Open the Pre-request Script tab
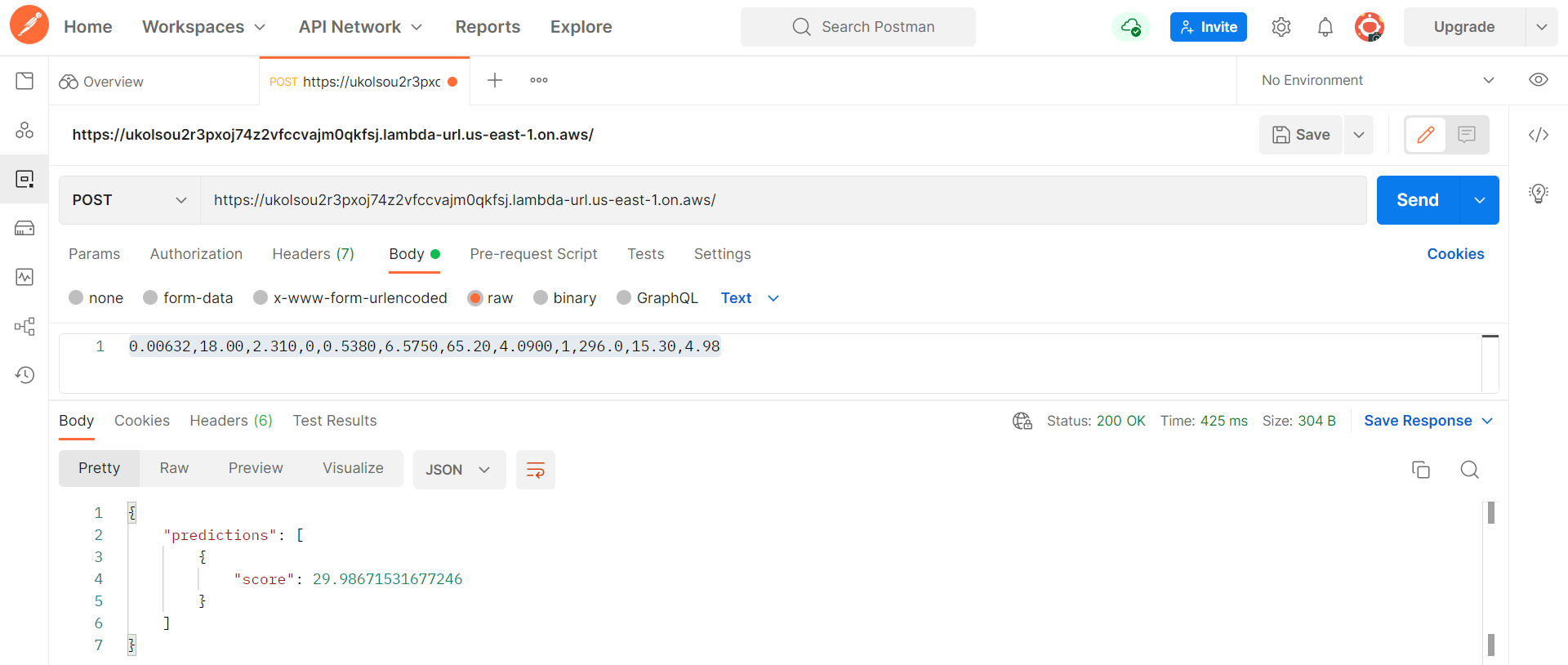The height and width of the screenshot is (665, 1568). click(x=533, y=254)
